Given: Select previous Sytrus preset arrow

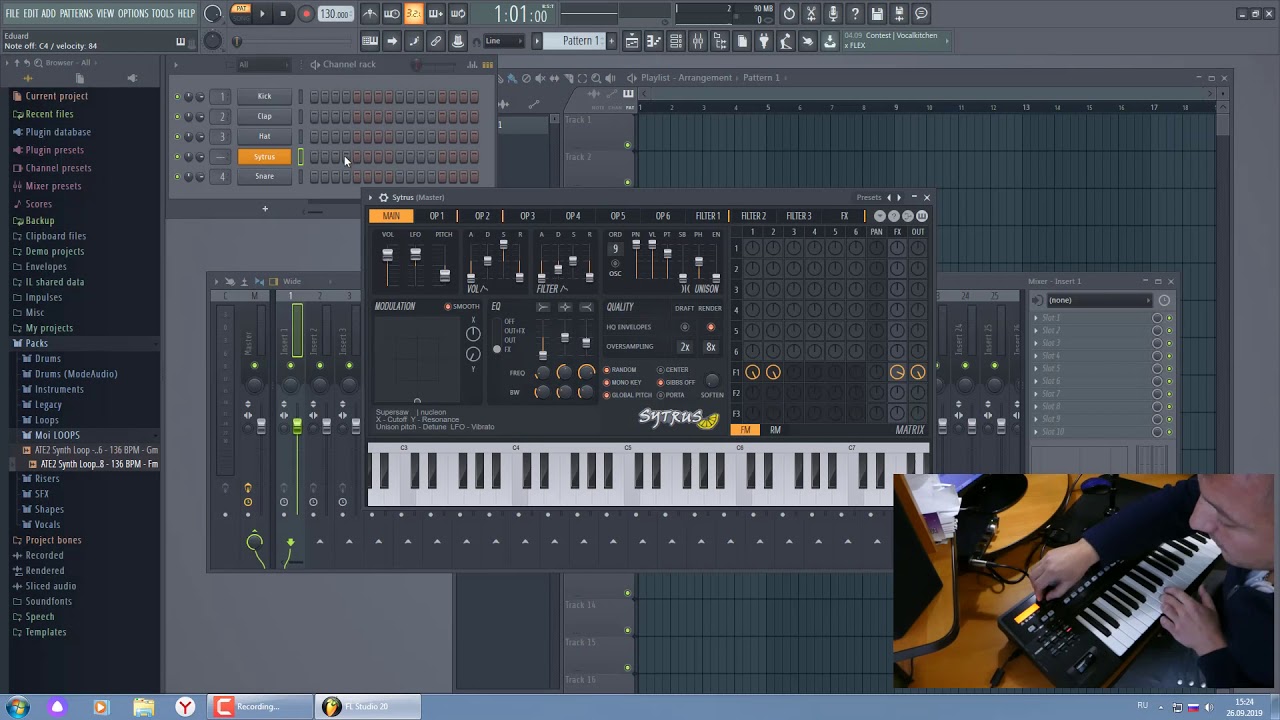Looking at the screenshot, I should tap(889, 198).
